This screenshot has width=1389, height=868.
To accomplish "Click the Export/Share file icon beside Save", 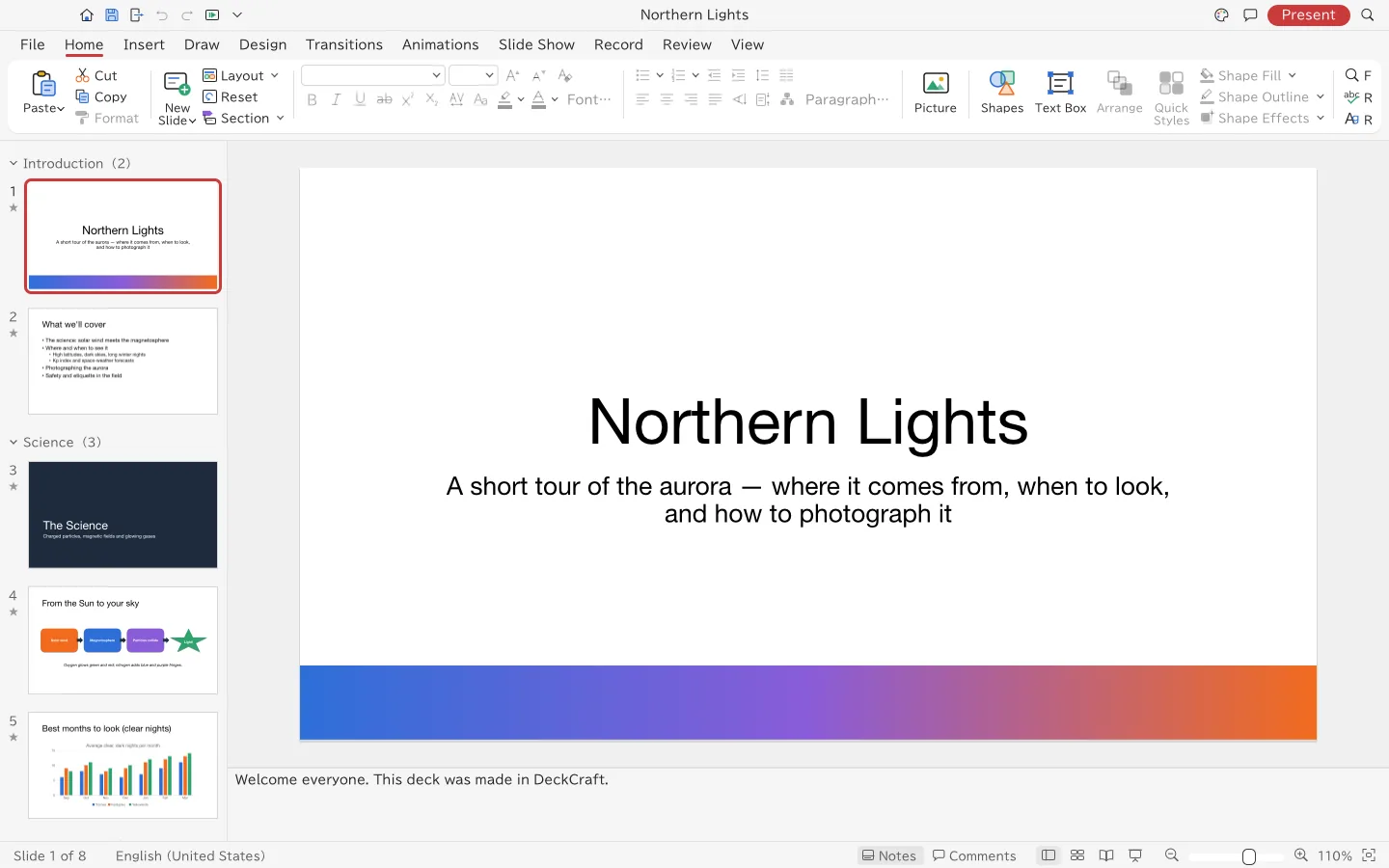I will click(137, 14).
